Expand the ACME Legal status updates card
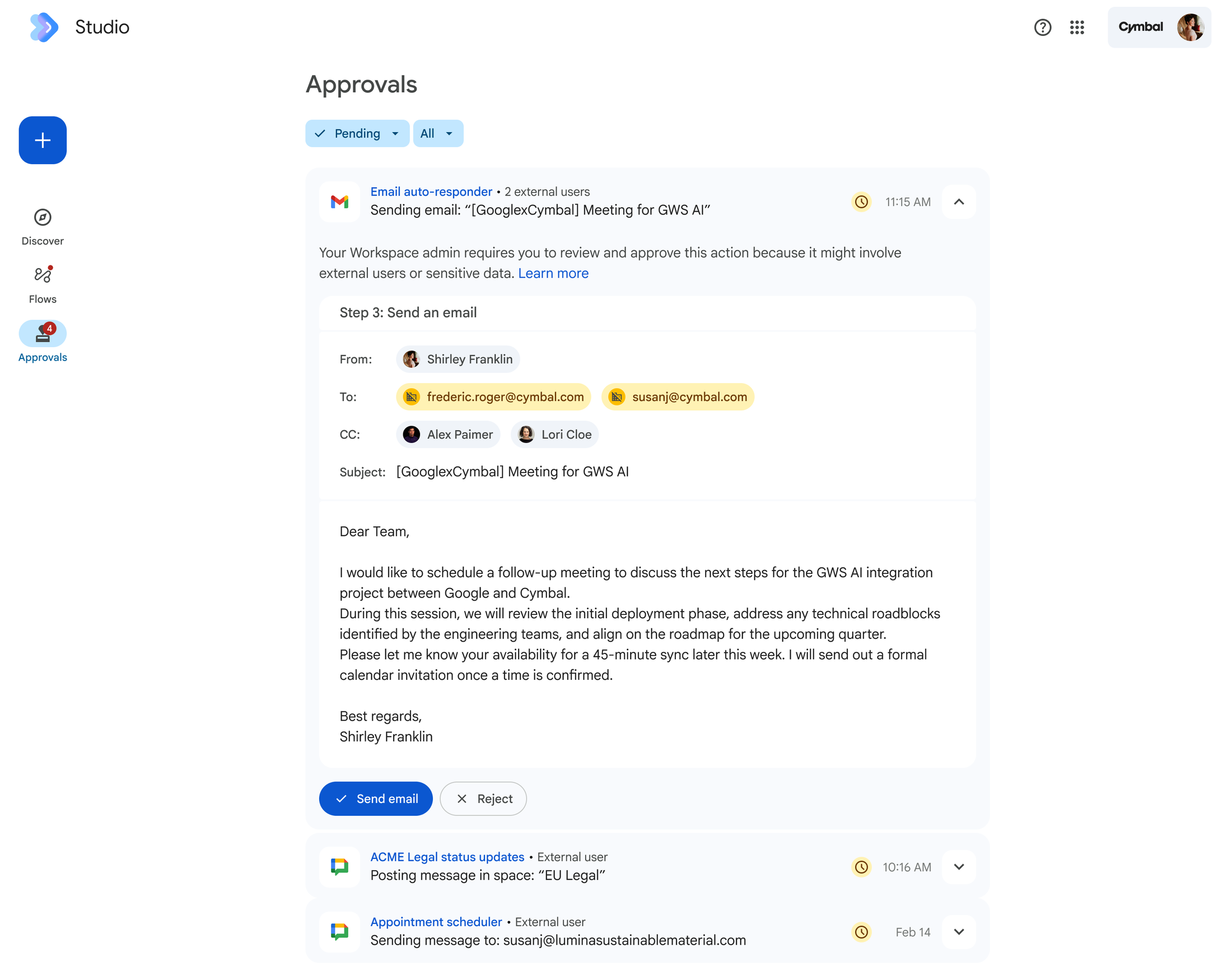Image resolution: width=1232 pixels, height=980 pixels. pyautogui.click(x=958, y=866)
